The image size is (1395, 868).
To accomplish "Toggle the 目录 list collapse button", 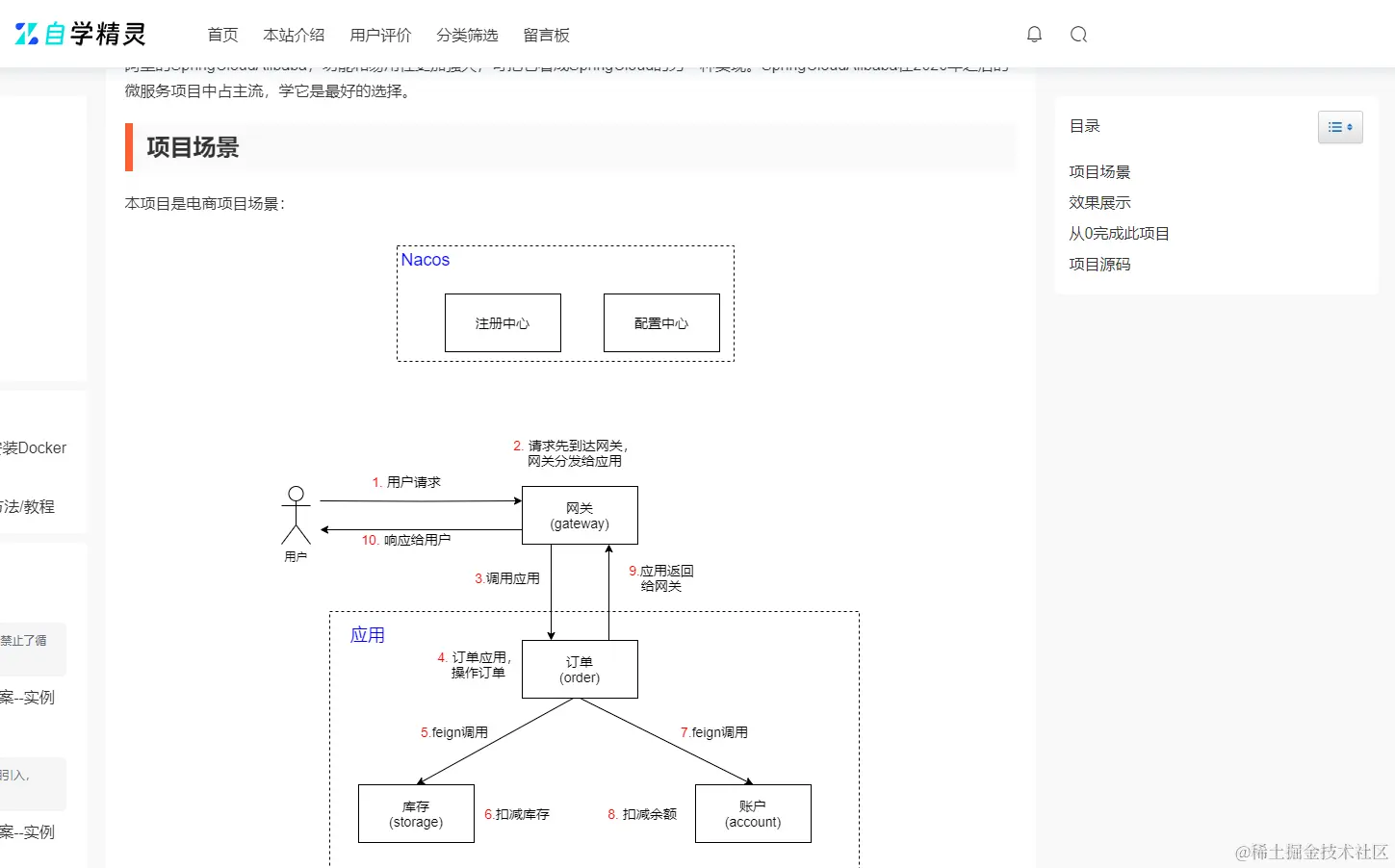I will point(1340,127).
